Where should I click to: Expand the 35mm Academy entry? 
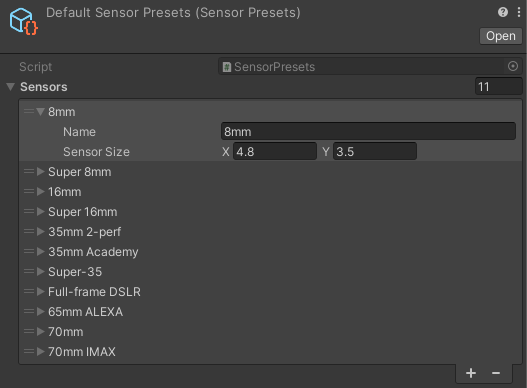tap(41, 251)
